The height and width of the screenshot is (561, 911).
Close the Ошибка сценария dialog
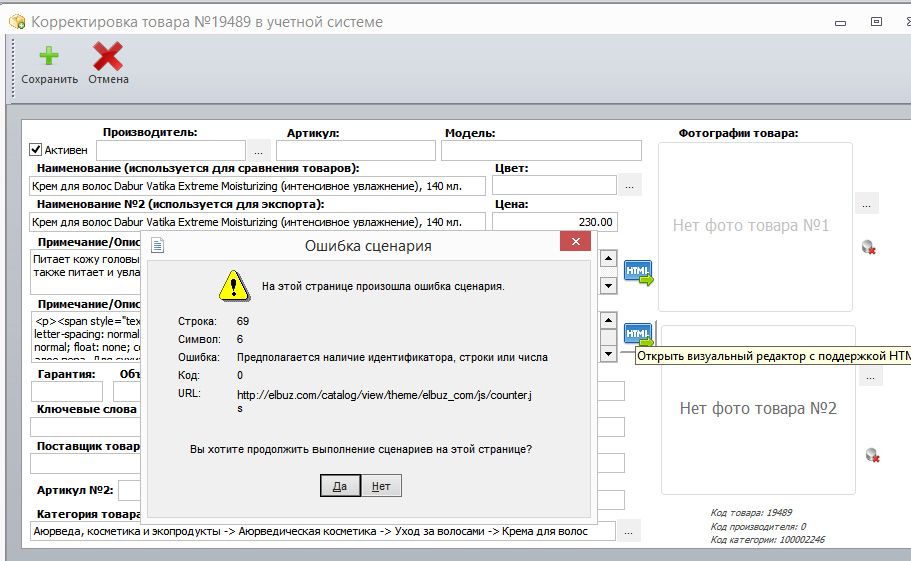[x=575, y=241]
